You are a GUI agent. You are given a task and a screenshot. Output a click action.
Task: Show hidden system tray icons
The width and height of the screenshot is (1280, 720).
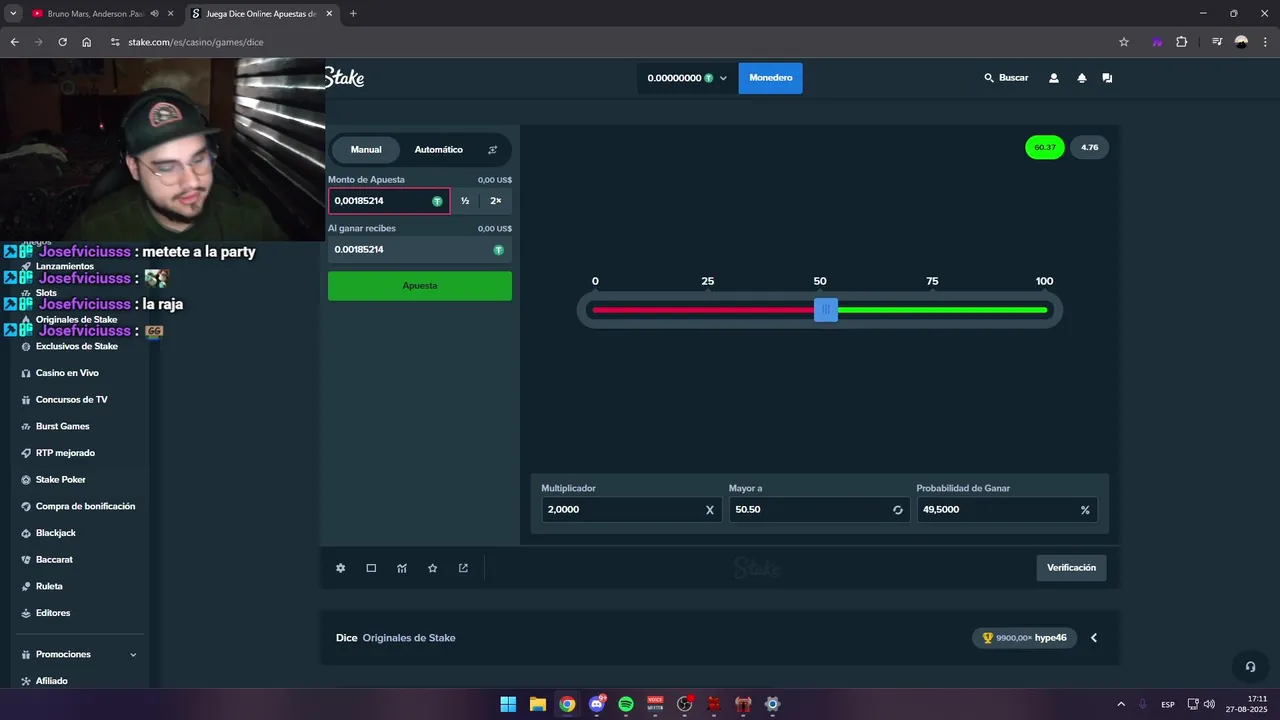1120,704
